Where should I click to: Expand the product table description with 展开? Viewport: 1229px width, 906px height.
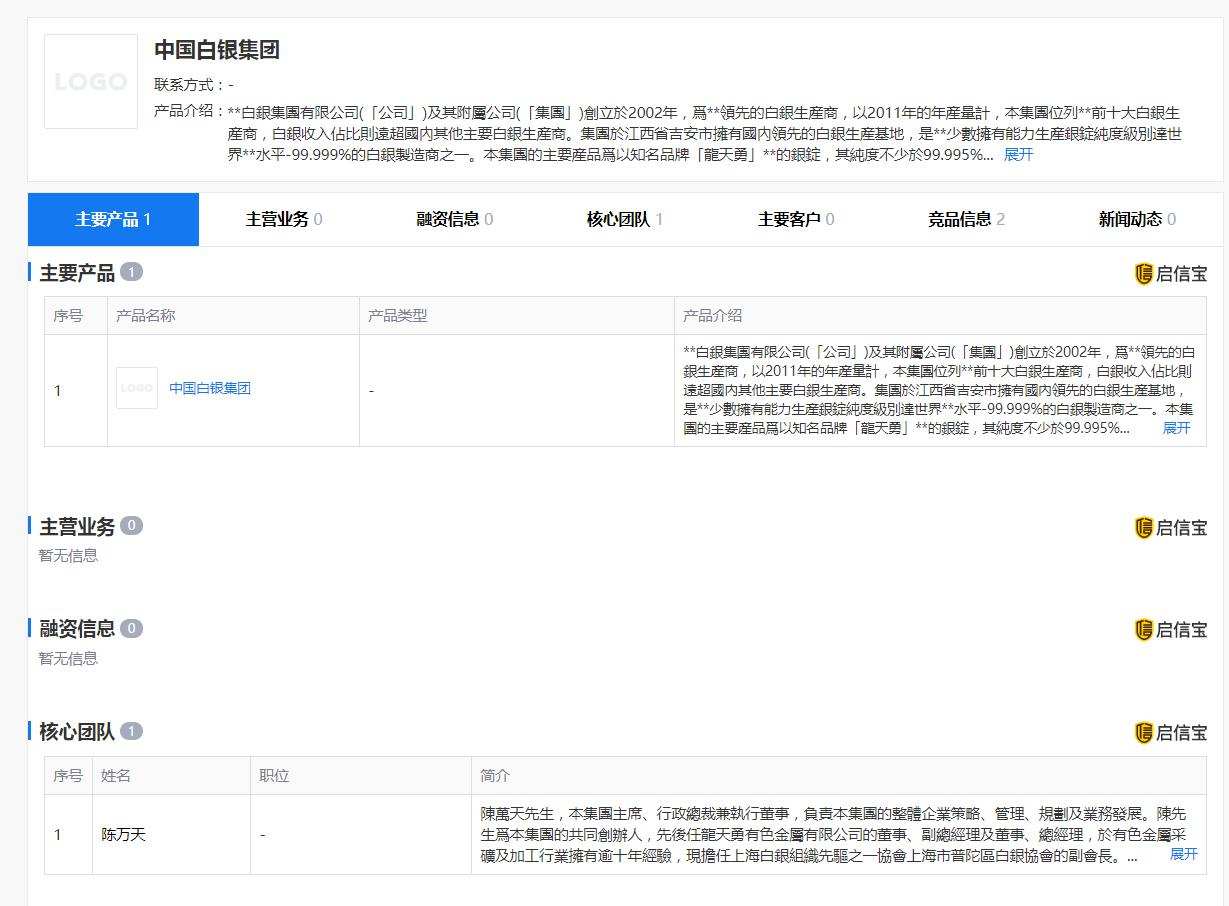click(x=1176, y=428)
